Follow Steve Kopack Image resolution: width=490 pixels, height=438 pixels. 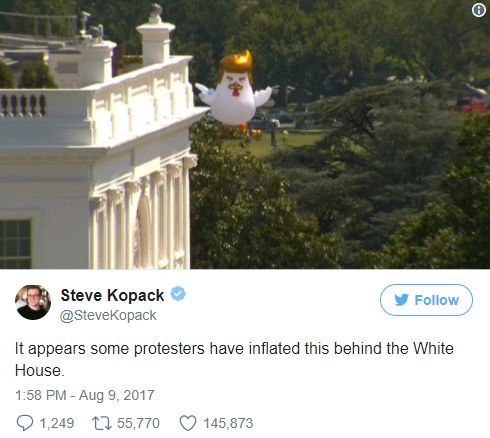[x=426, y=300]
